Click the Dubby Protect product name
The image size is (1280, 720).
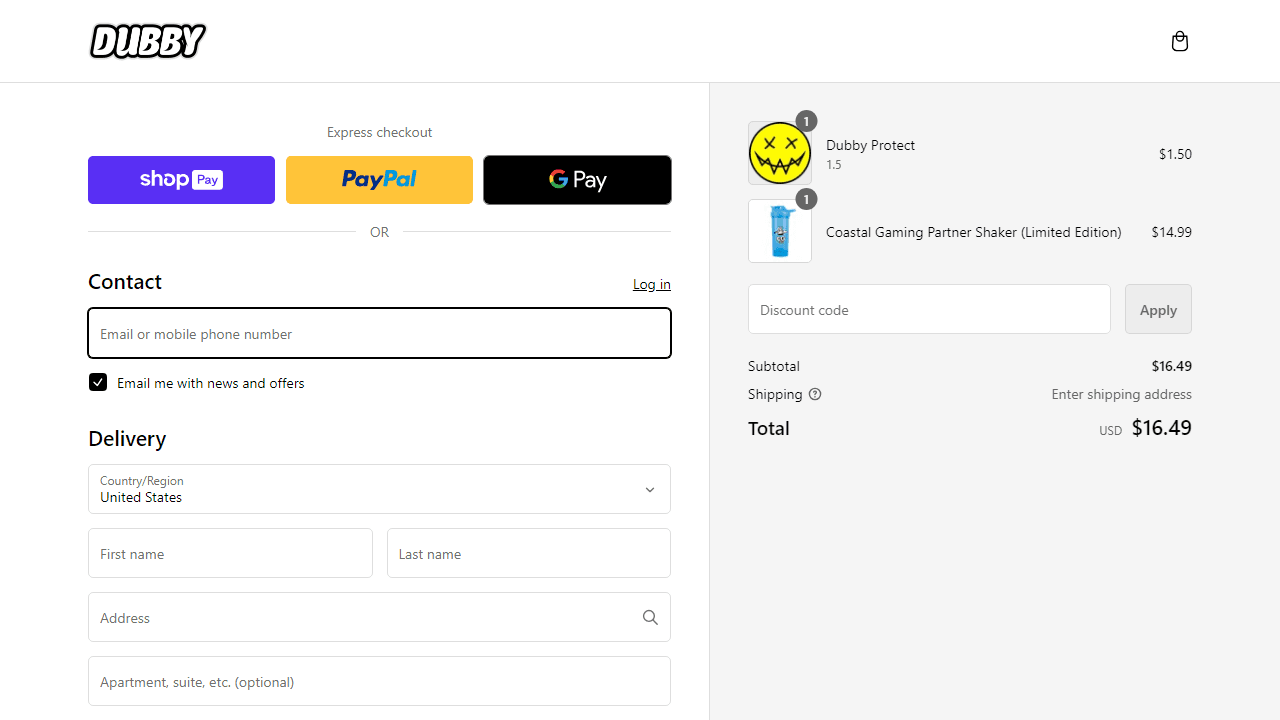coord(870,145)
